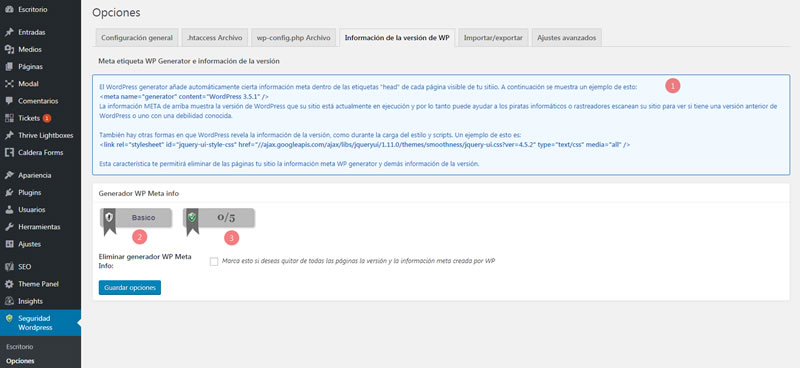This screenshot has width=800, height=368.
Task: Click the Plugins plug icon
Action: [9, 192]
